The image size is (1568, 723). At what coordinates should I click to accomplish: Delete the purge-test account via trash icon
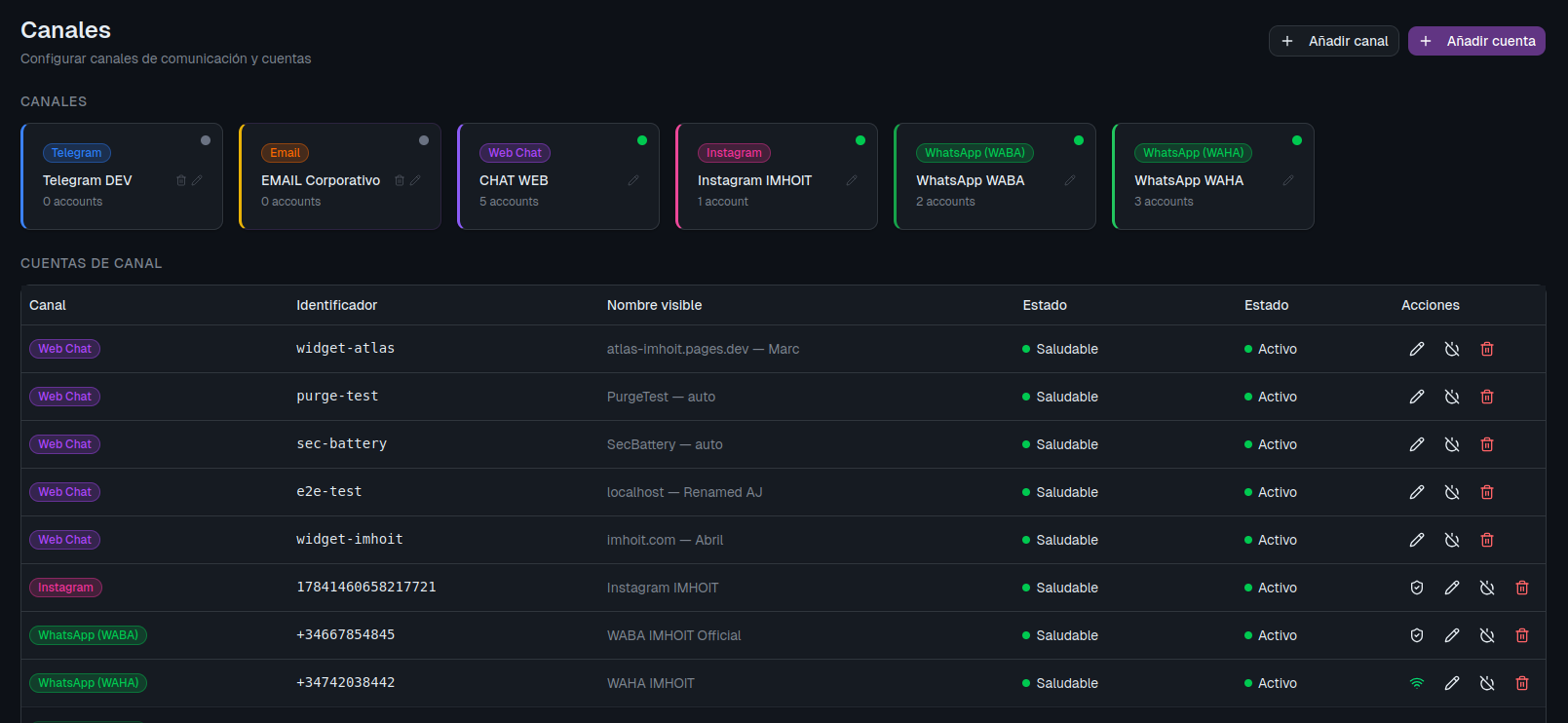tap(1487, 397)
